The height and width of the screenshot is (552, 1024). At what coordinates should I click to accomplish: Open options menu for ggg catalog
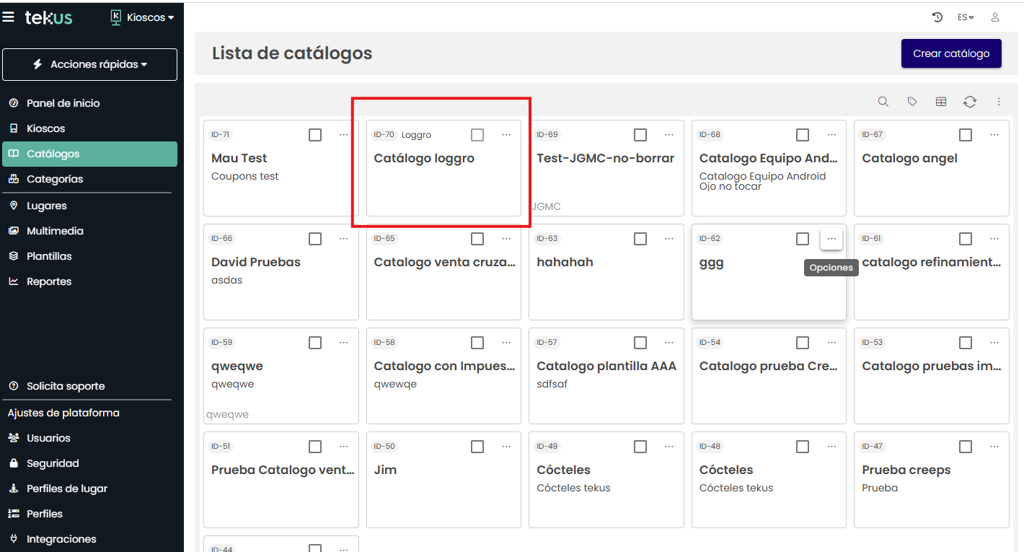click(x=831, y=239)
